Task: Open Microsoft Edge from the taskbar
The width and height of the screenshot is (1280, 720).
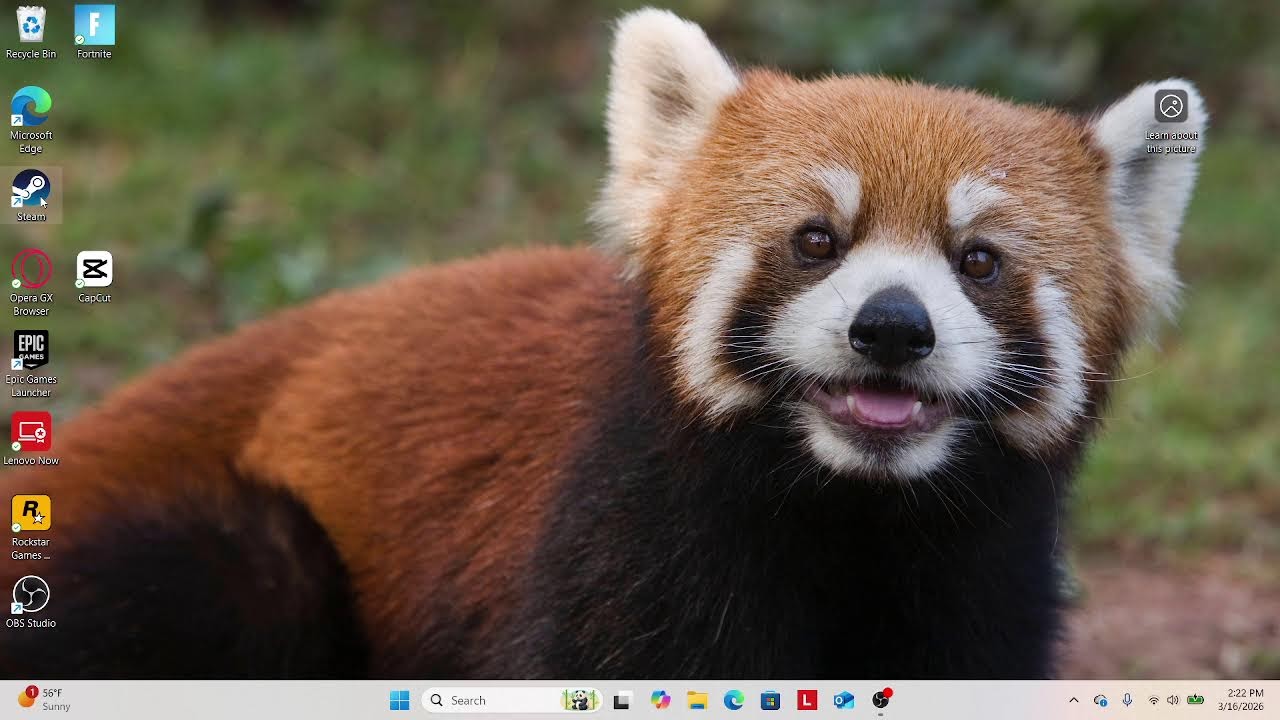Action: [x=734, y=700]
